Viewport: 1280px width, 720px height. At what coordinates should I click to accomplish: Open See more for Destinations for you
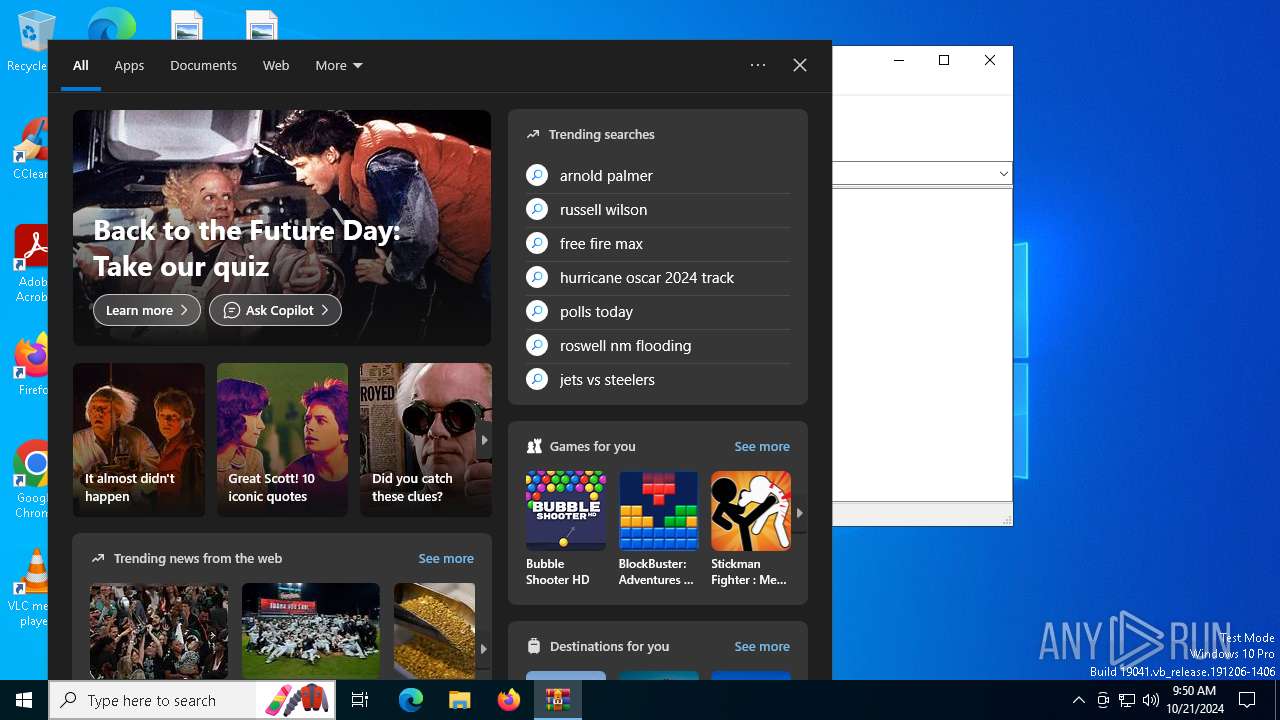[762, 646]
